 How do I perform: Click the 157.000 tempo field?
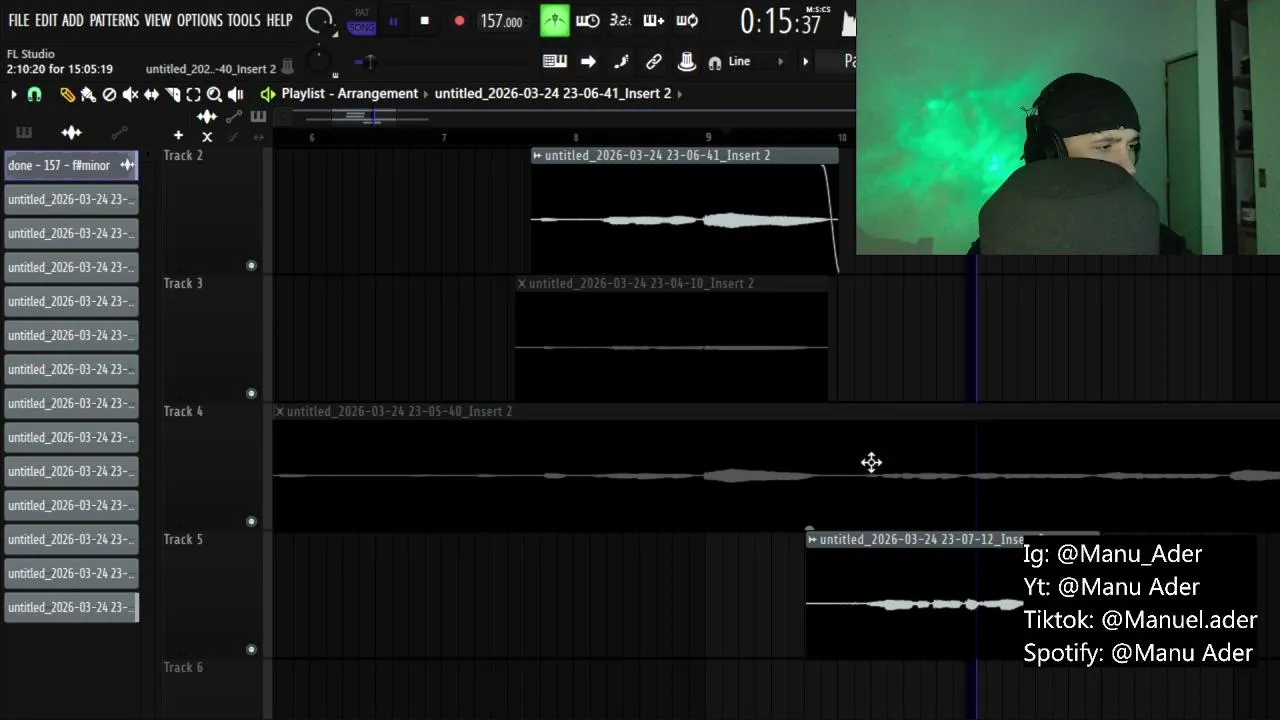coord(501,21)
